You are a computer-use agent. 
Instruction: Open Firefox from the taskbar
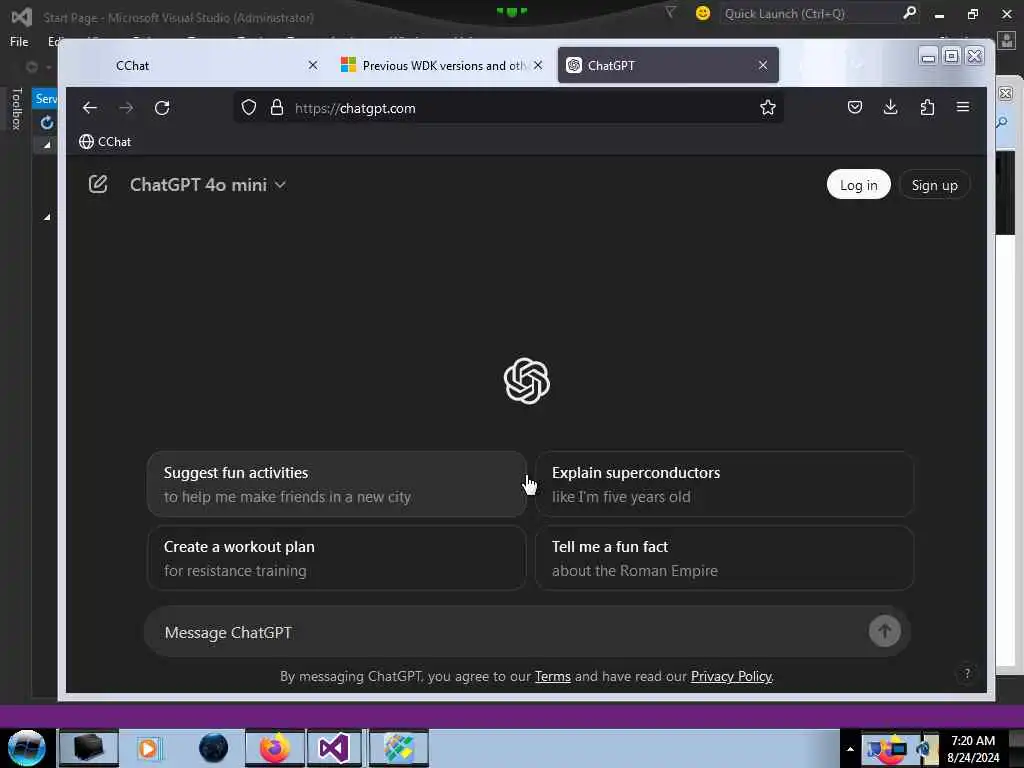274,748
